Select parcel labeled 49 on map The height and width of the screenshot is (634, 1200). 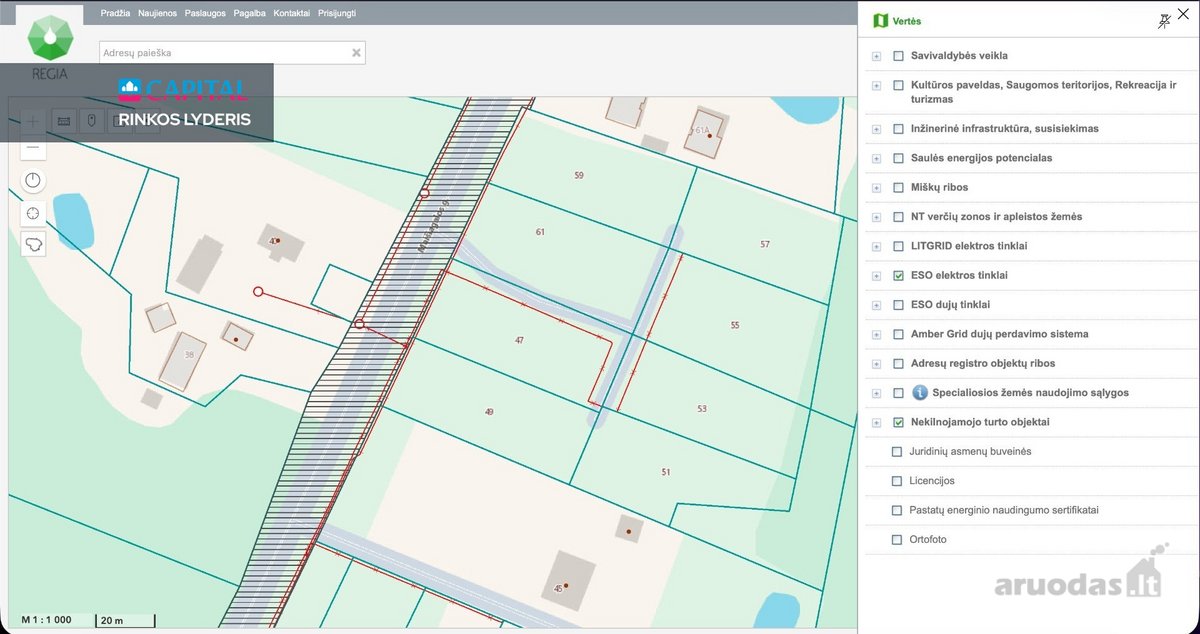[489, 411]
